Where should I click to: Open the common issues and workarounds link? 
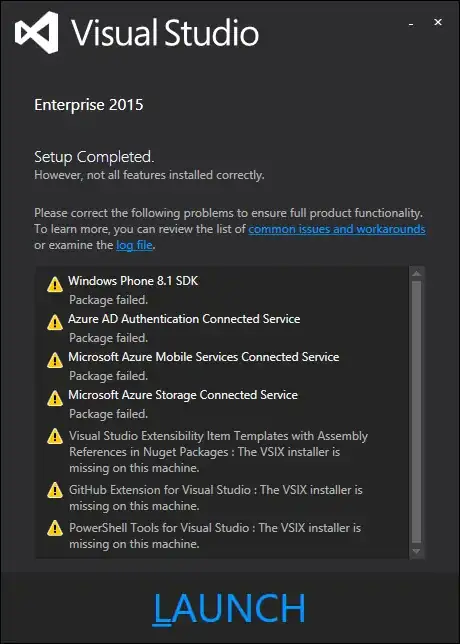click(x=337, y=229)
